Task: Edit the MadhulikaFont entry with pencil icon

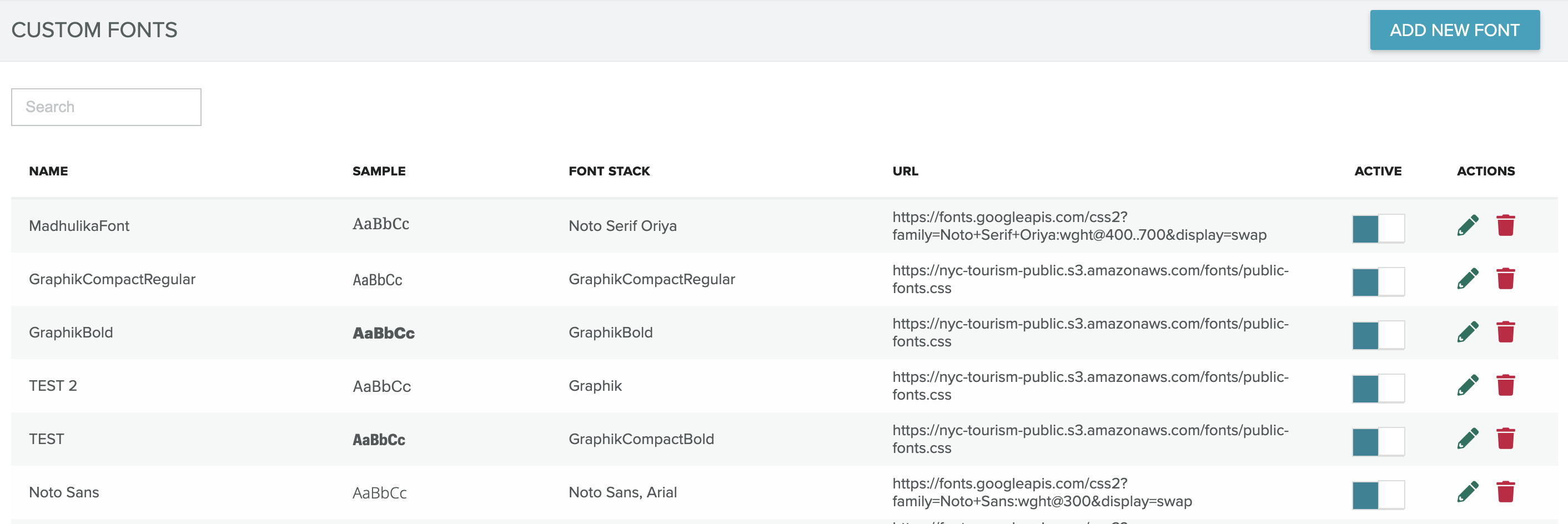Action: 1468,226
